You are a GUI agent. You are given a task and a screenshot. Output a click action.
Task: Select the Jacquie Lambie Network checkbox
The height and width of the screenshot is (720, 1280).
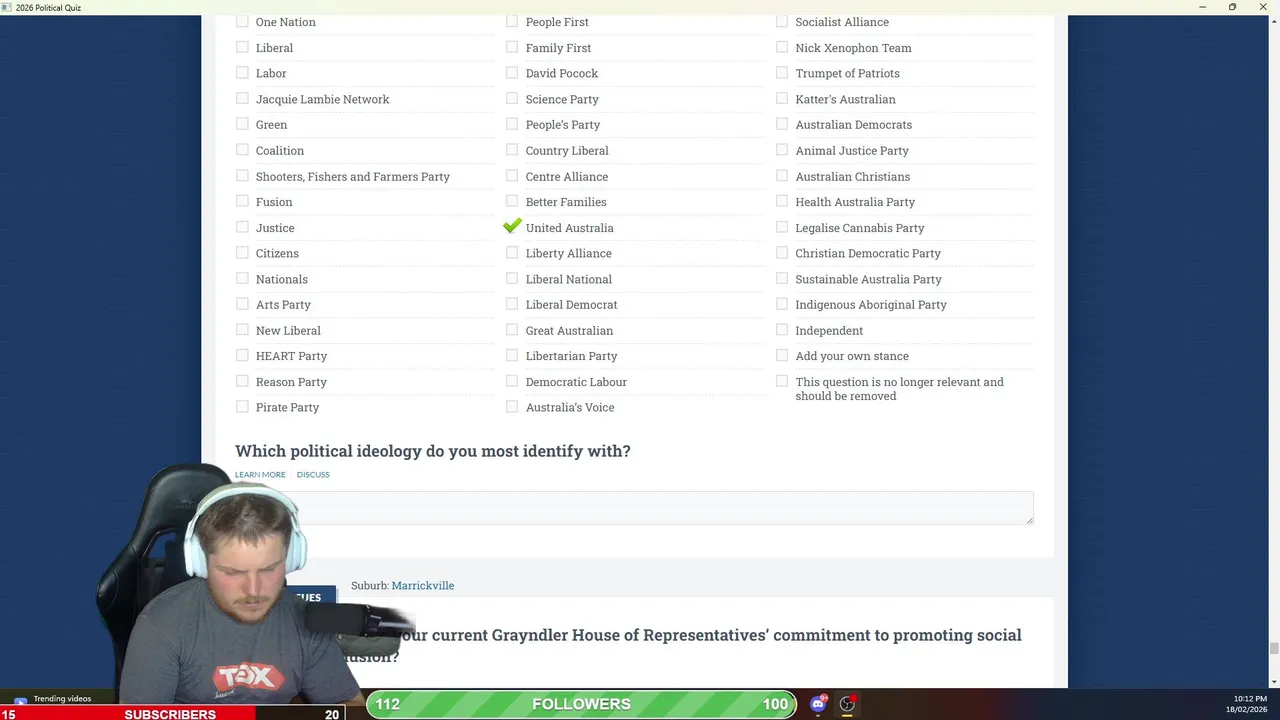[242, 98]
